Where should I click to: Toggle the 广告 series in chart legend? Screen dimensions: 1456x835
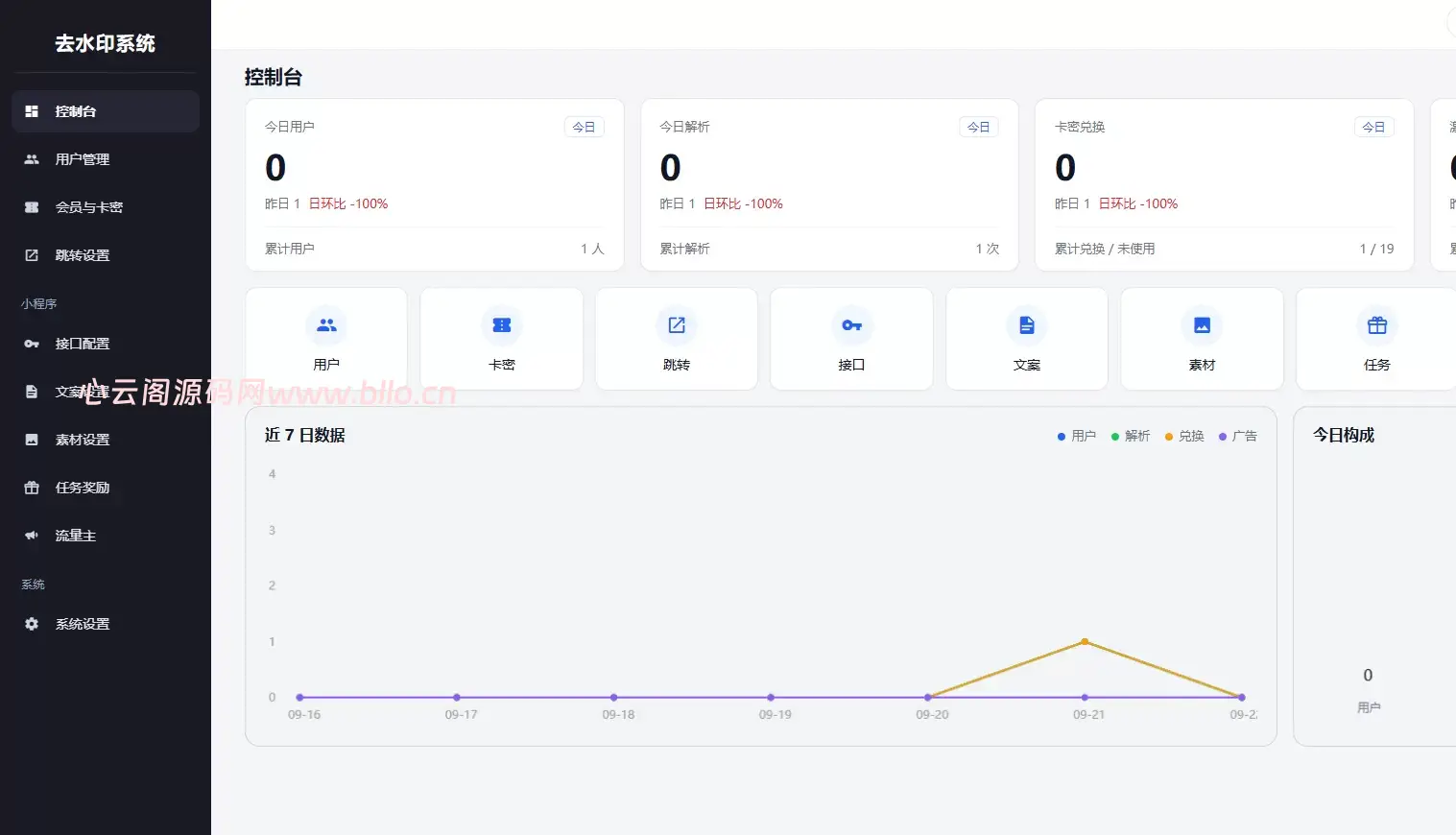coord(1238,436)
